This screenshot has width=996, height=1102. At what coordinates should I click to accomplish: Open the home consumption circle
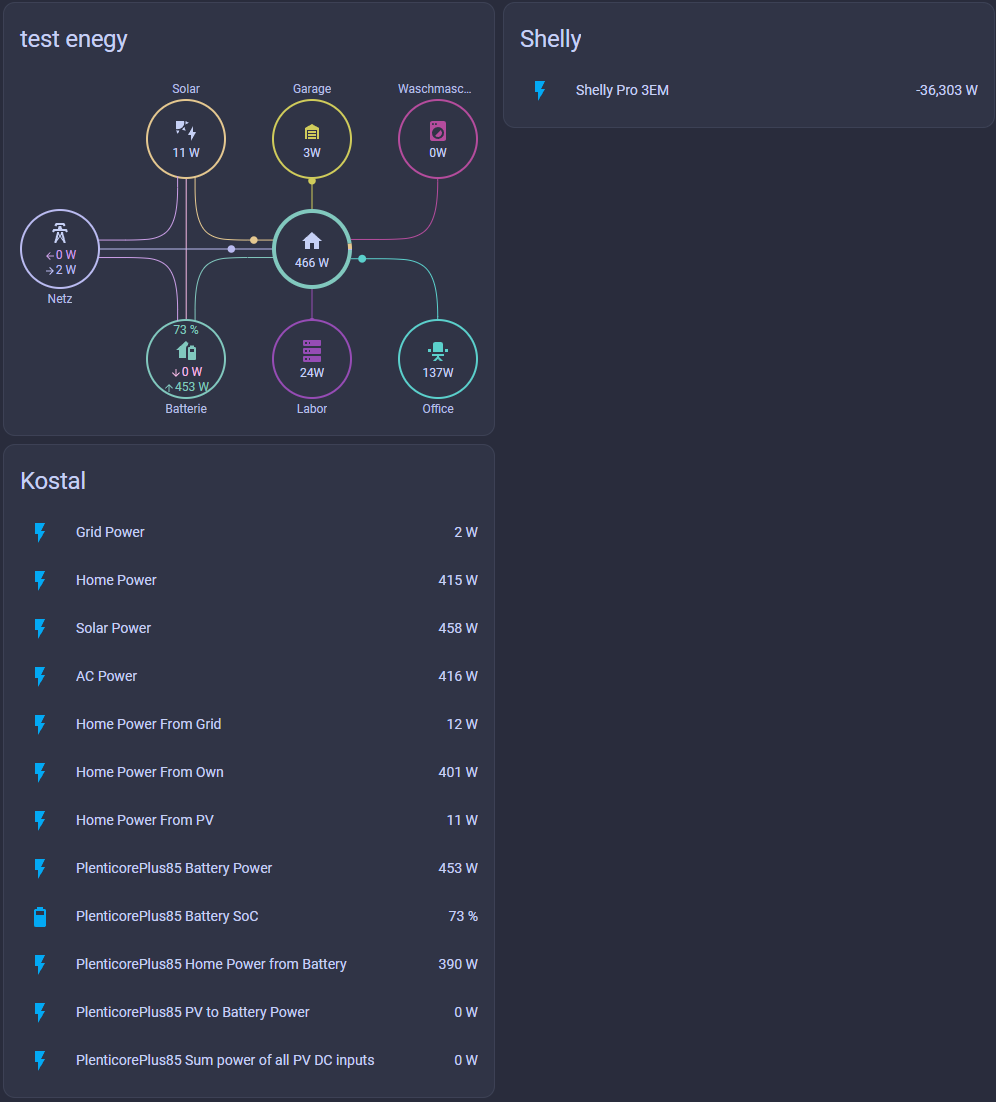click(312, 249)
